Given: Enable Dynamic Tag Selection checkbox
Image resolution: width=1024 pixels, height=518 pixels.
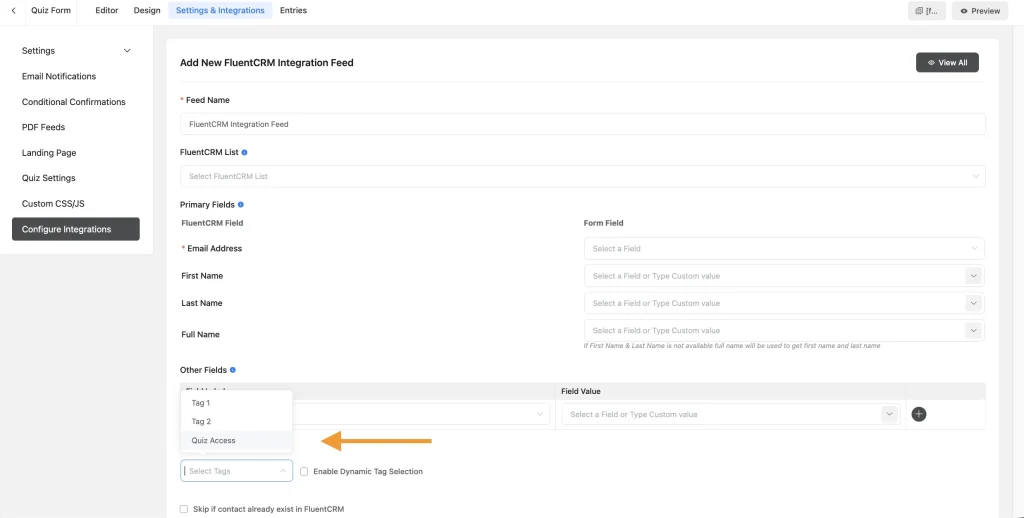Looking at the screenshot, I should 304,472.
